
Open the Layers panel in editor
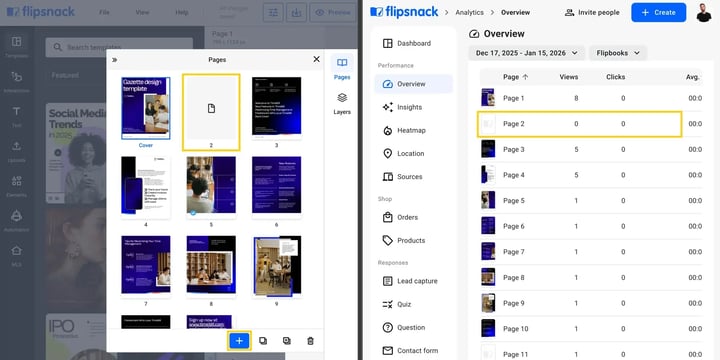342,103
